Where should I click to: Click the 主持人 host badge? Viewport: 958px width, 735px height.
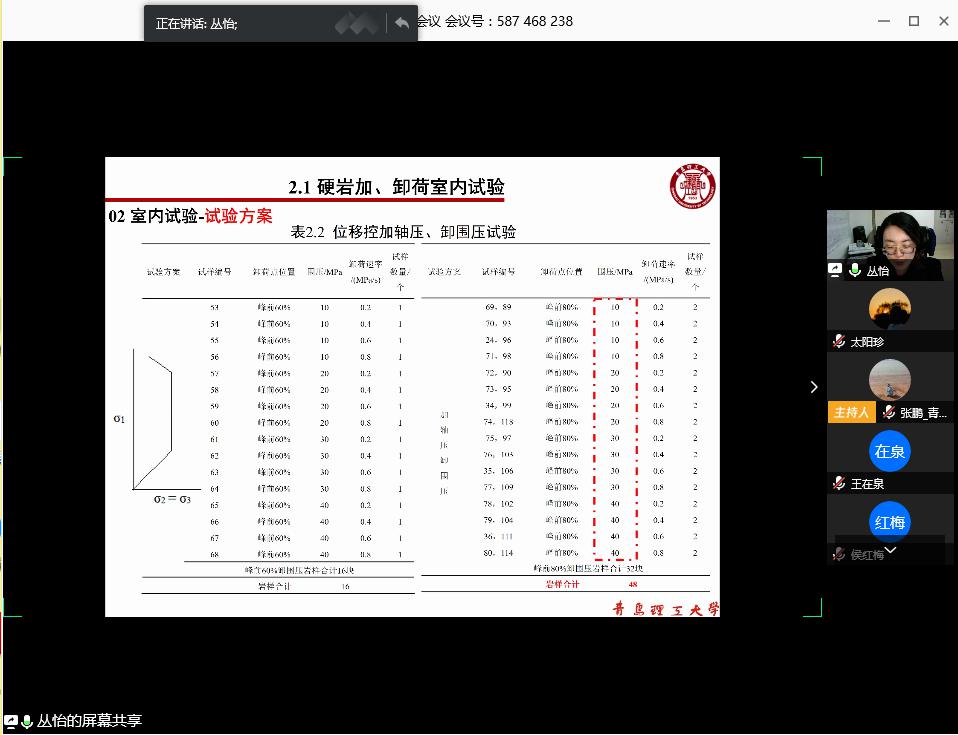click(x=851, y=413)
